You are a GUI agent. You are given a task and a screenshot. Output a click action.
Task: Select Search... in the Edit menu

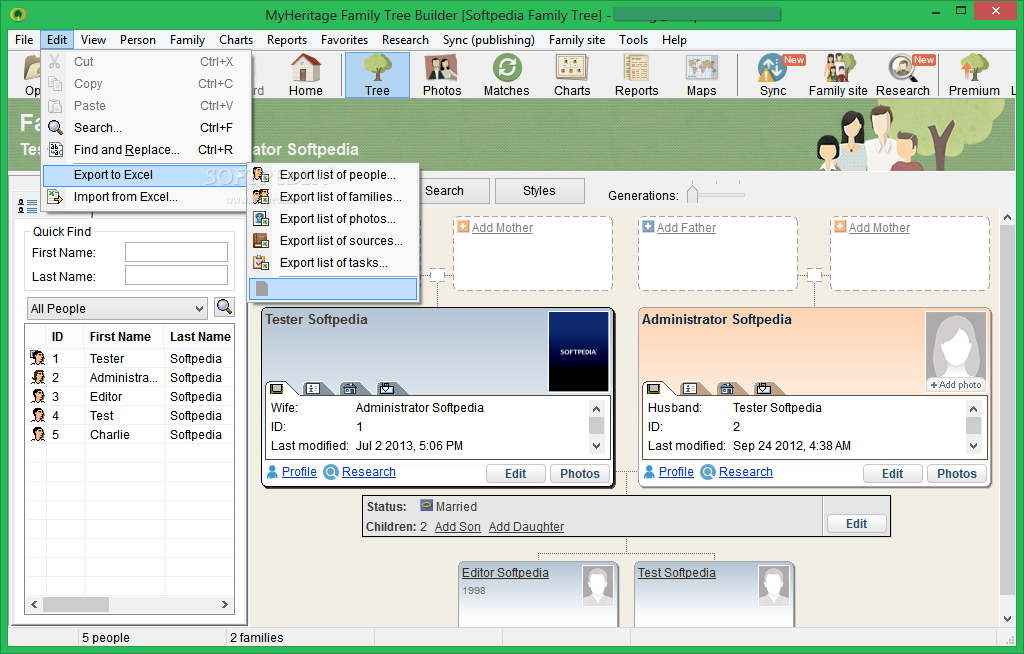pos(144,127)
